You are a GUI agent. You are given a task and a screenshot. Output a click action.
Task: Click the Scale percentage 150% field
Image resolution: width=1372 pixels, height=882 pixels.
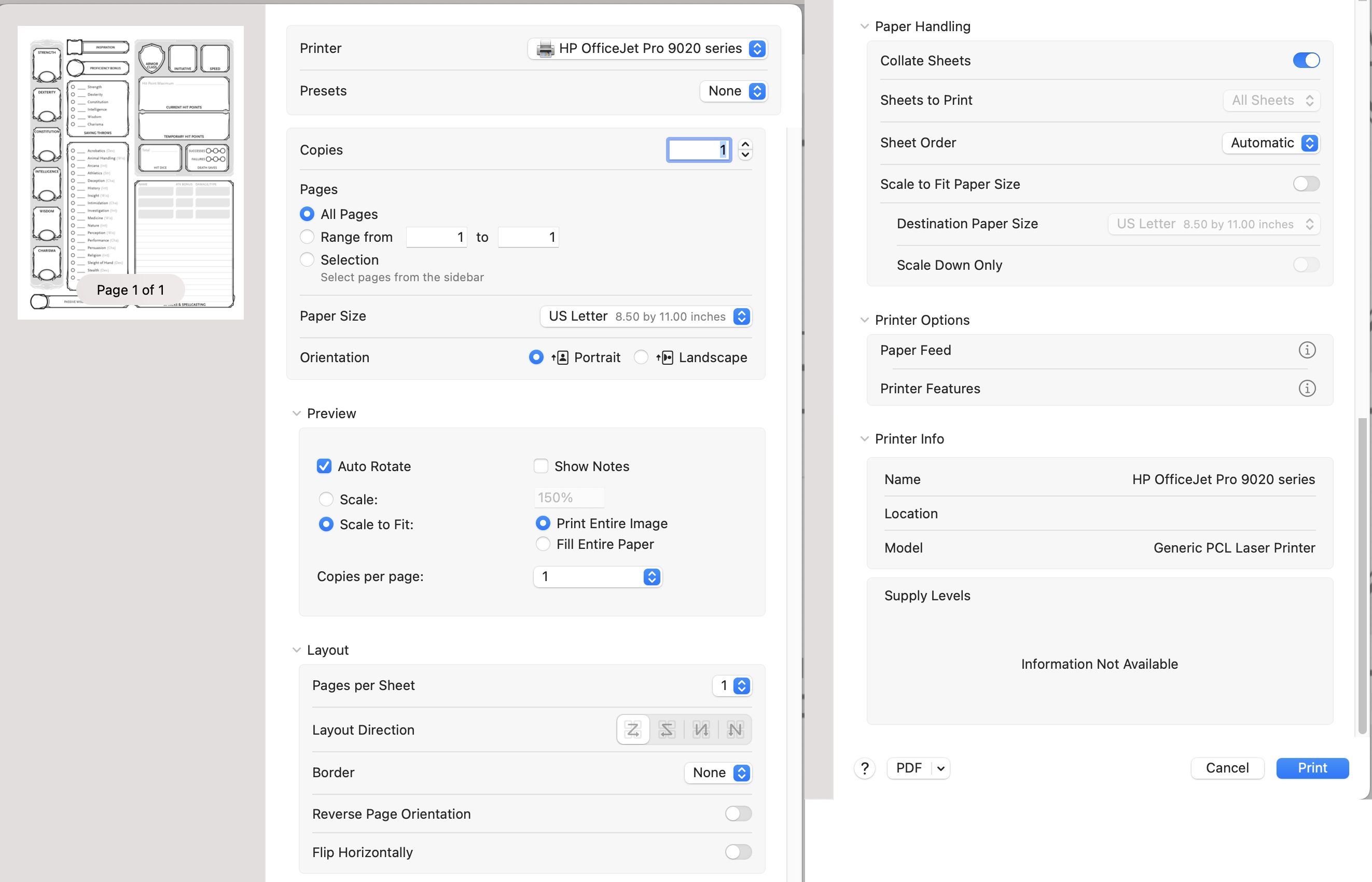[569, 498]
